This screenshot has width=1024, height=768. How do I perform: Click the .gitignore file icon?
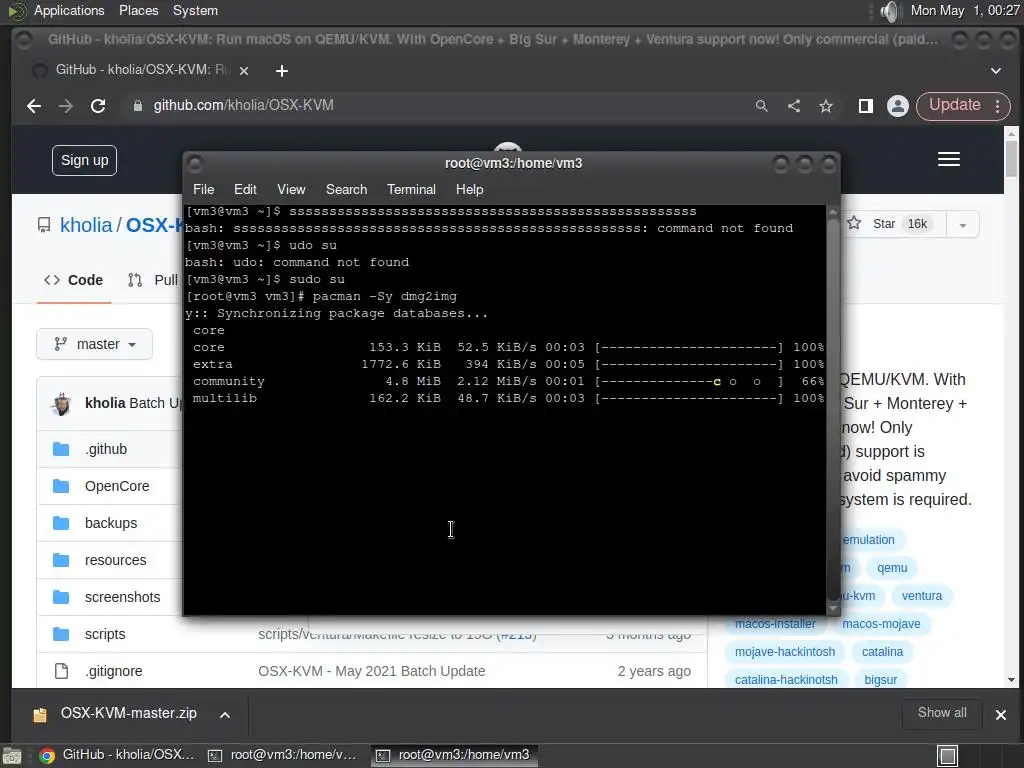61,671
